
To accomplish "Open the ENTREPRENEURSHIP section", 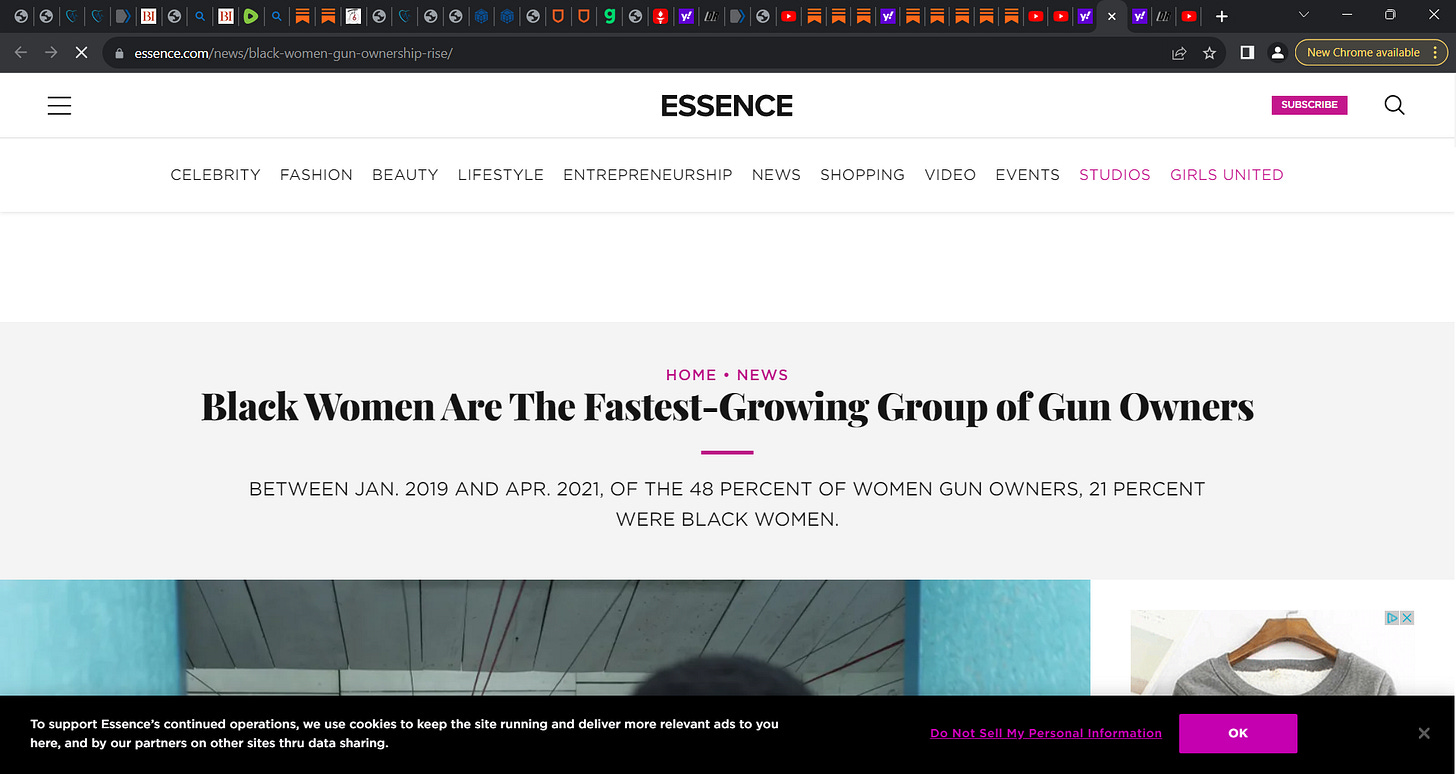I will [648, 174].
